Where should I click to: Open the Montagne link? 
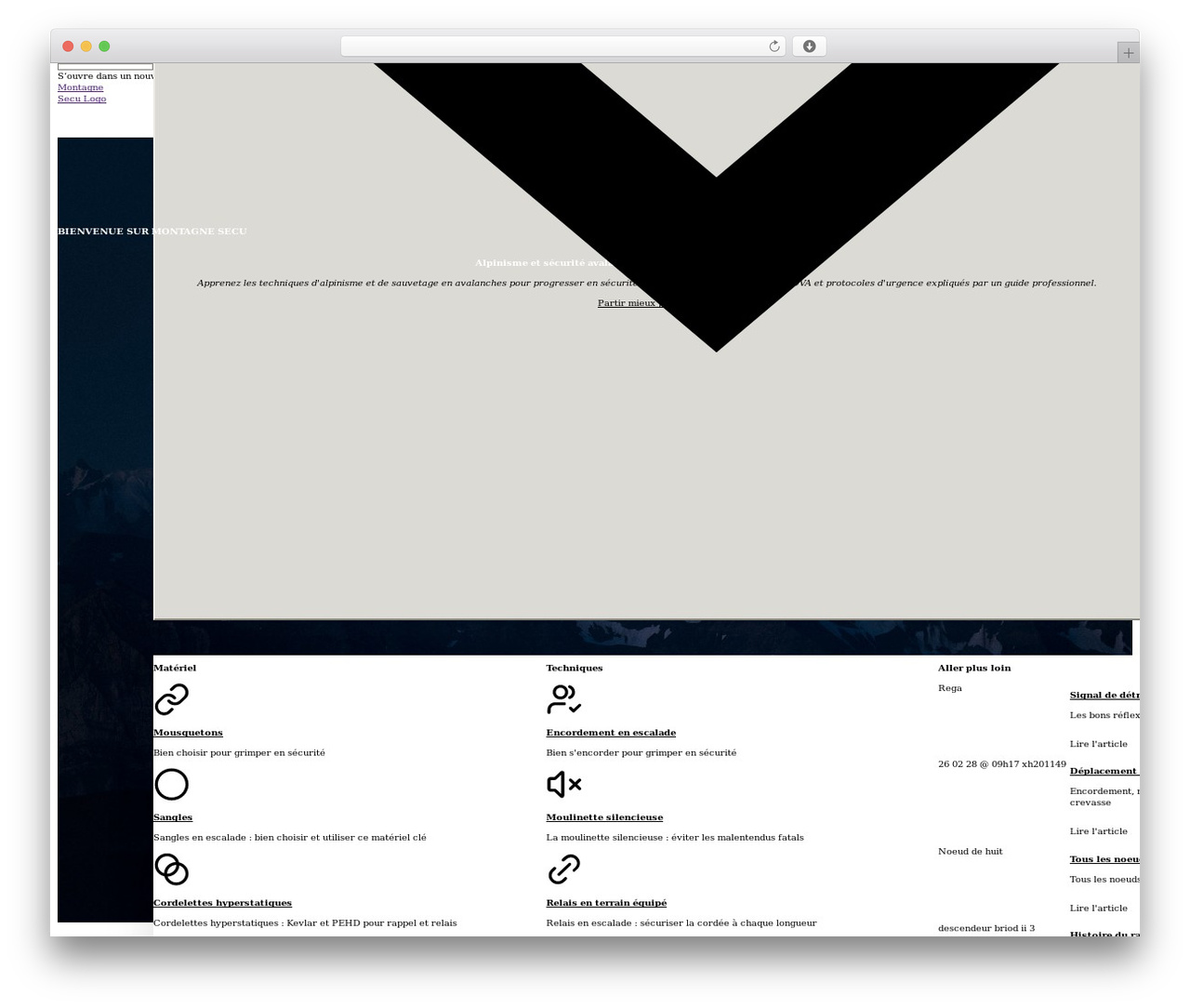80,87
